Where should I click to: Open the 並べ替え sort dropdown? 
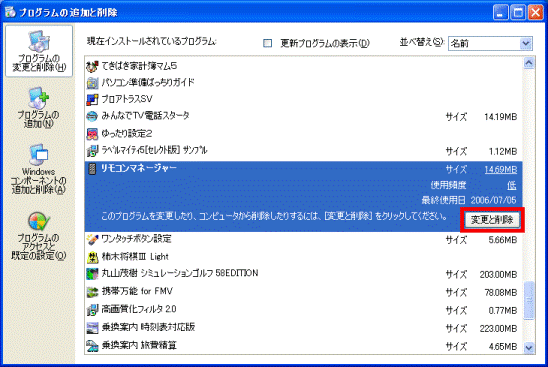490,43
